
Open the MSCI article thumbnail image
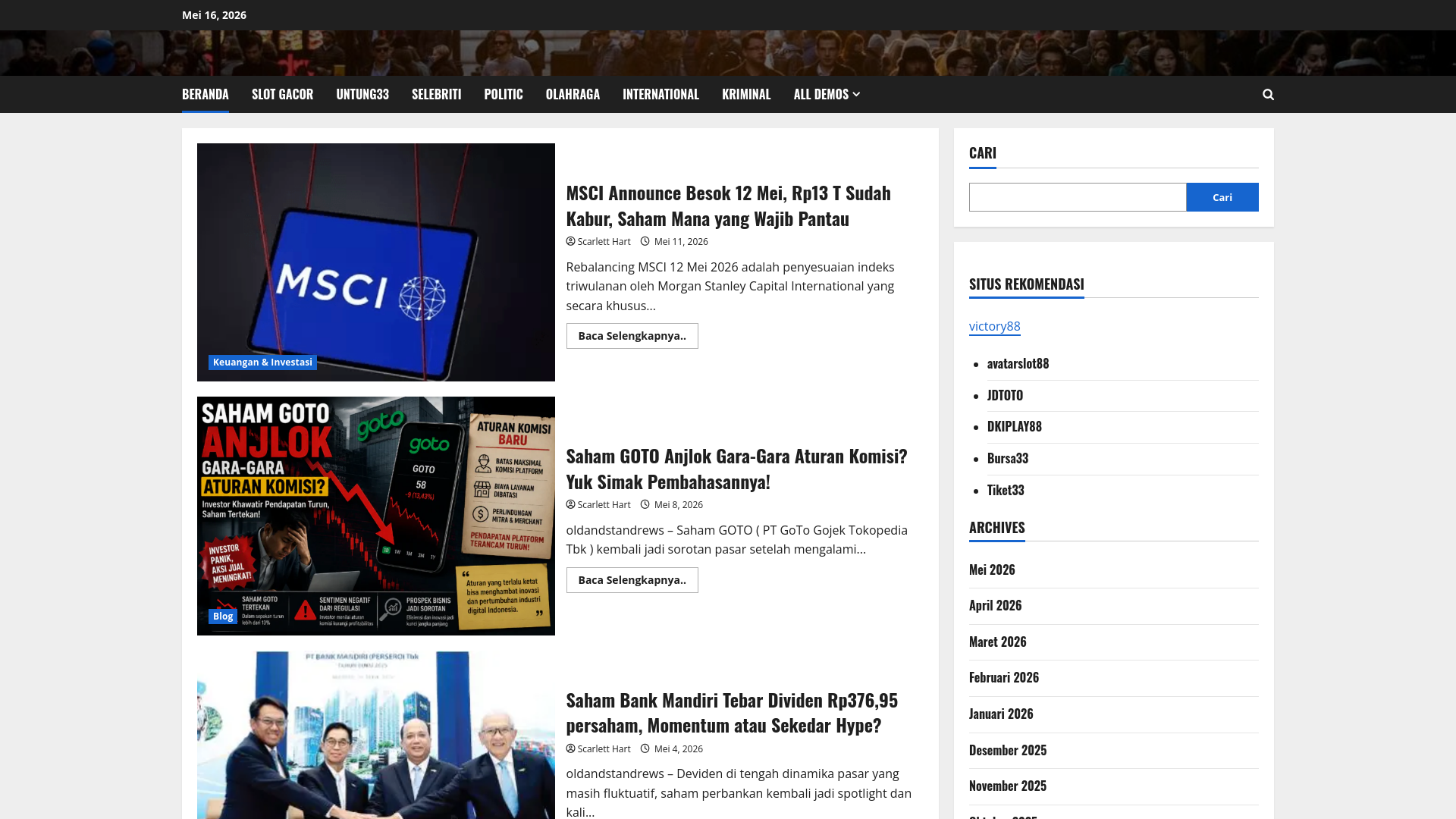[376, 262]
